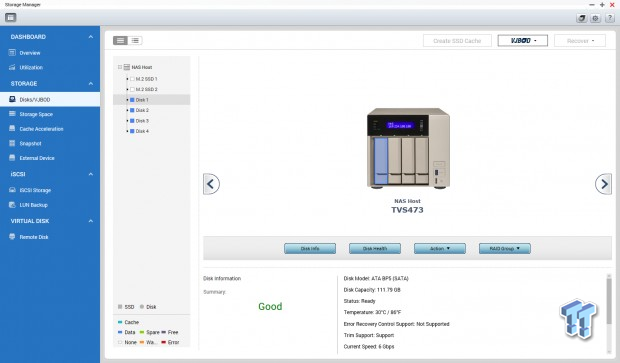Viewport: 620px width, 363px height.
Task: Open the LUN Backup page
Action: [34, 204]
